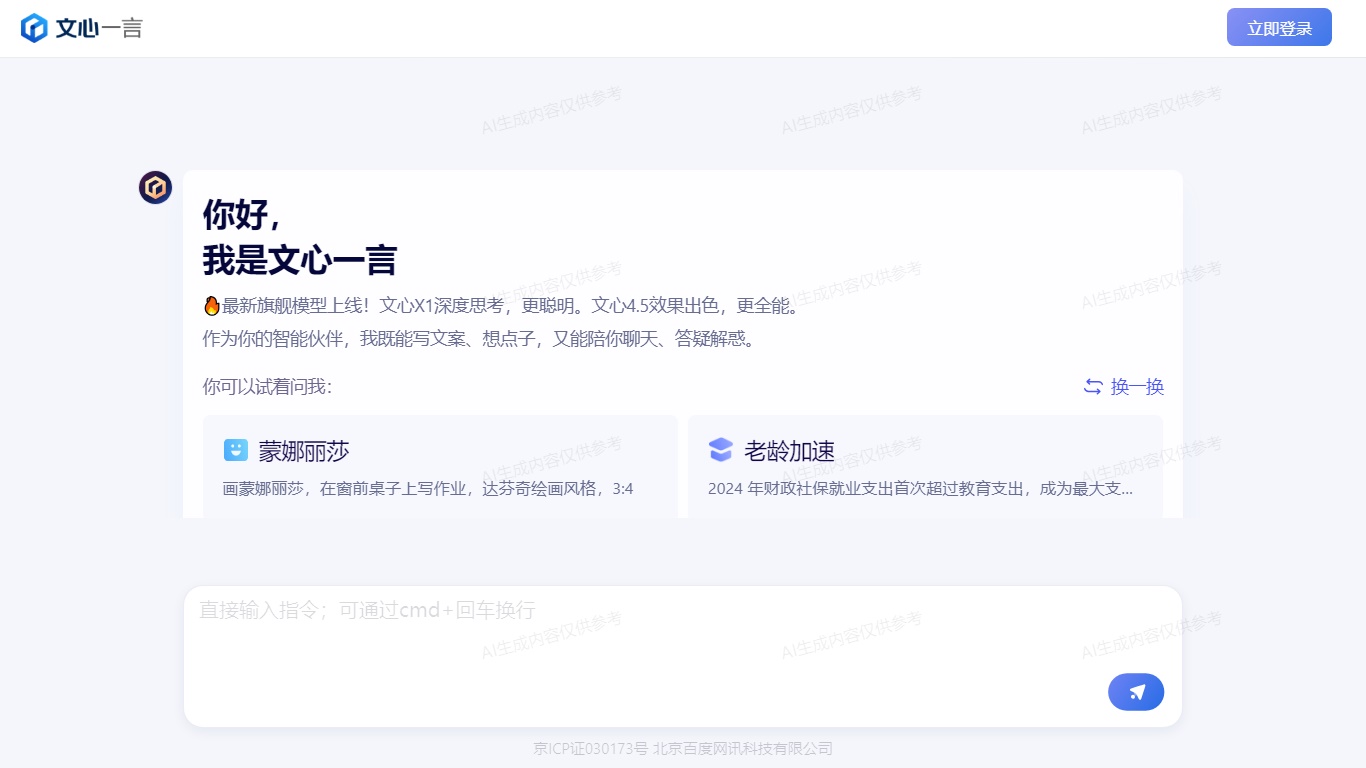Screen dimensions: 1366x768
Task: Click the 文心一言 cube logo icon
Action: 34,28
